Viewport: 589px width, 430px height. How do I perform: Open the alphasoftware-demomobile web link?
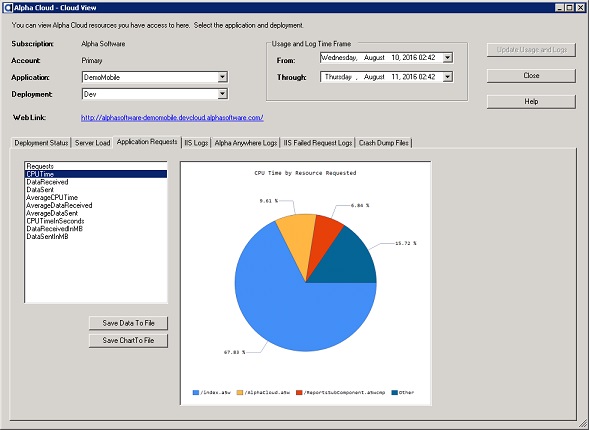(172, 118)
